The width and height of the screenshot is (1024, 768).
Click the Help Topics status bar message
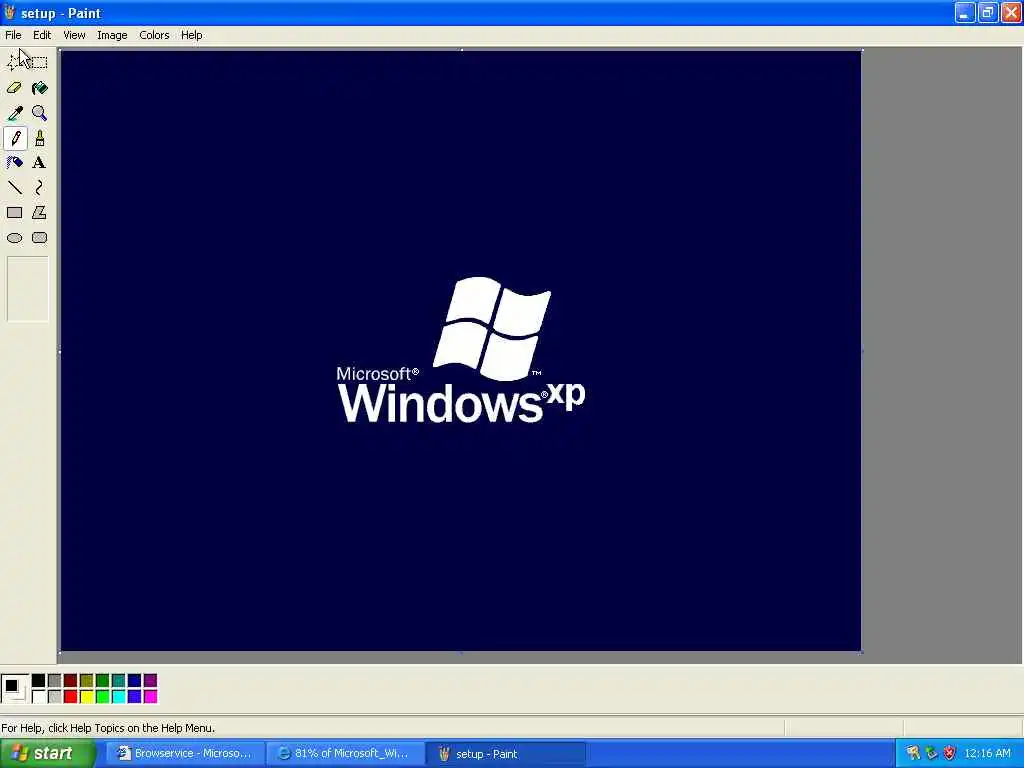pyautogui.click(x=108, y=728)
